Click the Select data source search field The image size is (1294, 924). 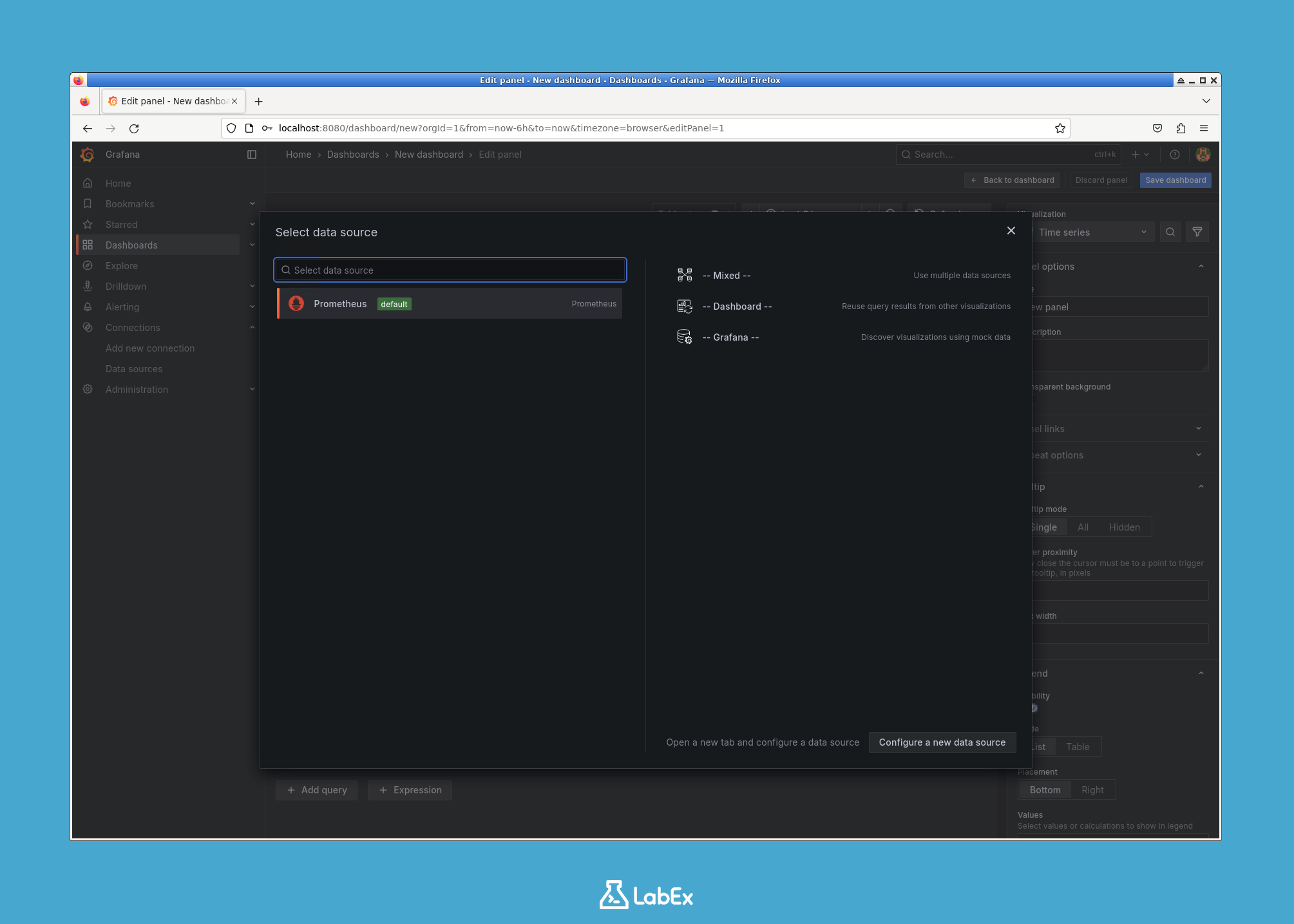[x=449, y=270]
